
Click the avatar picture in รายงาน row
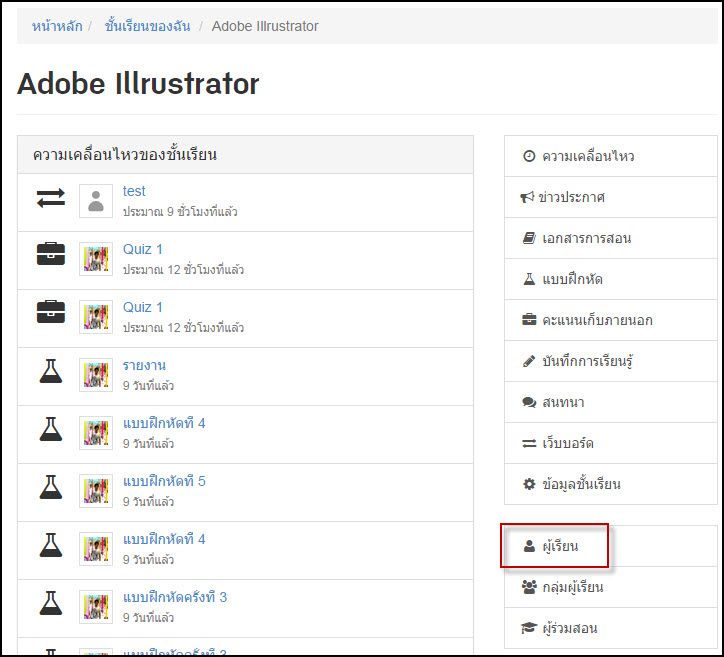[x=96, y=375]
